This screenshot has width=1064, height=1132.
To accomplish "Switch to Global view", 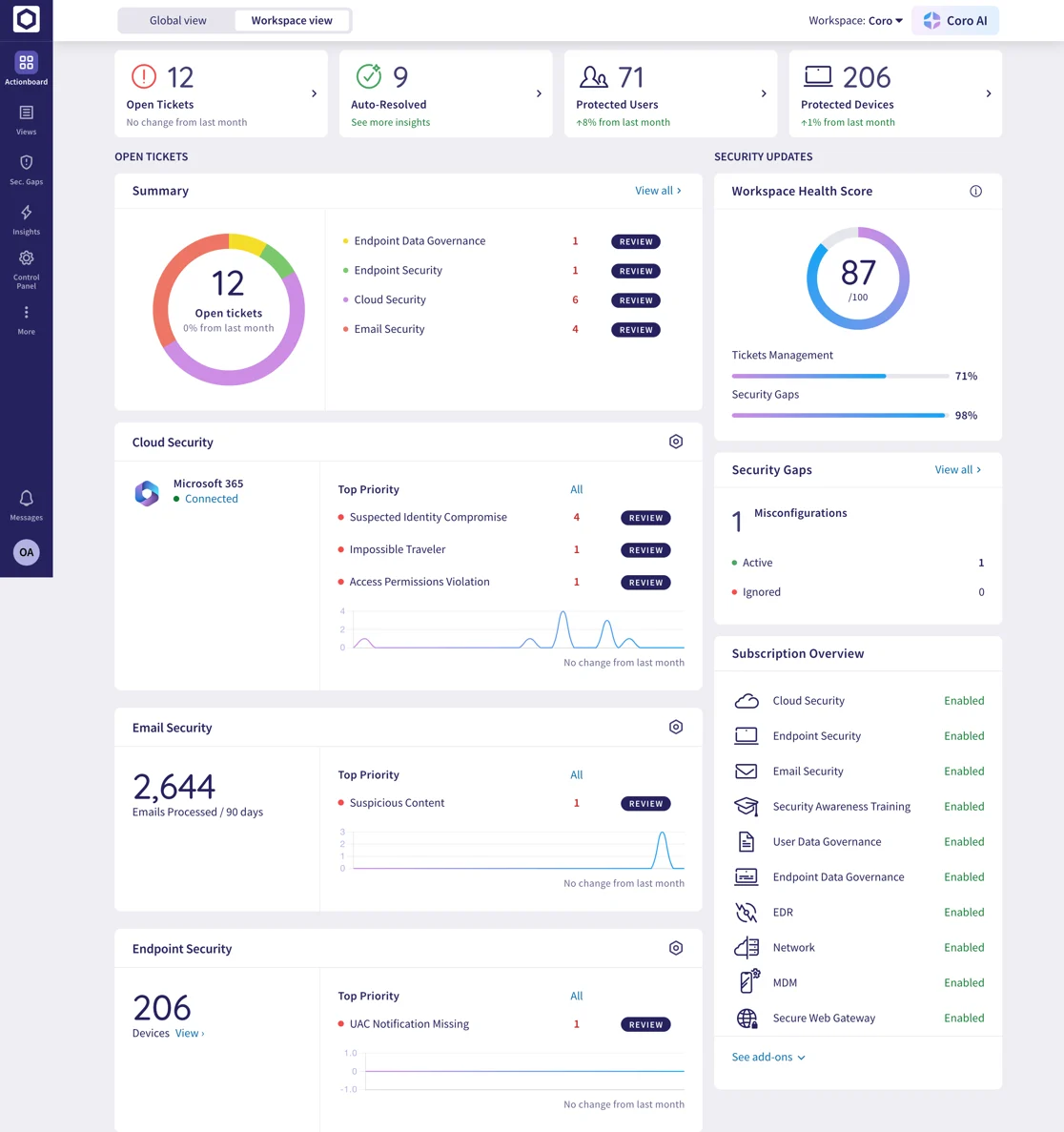I will point(177,19).
